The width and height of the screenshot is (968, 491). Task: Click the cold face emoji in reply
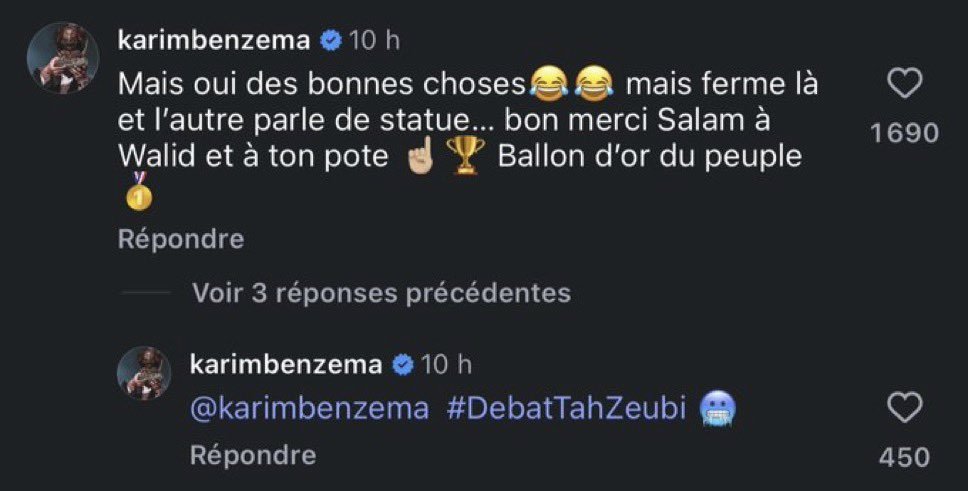[x=716, y=410]
